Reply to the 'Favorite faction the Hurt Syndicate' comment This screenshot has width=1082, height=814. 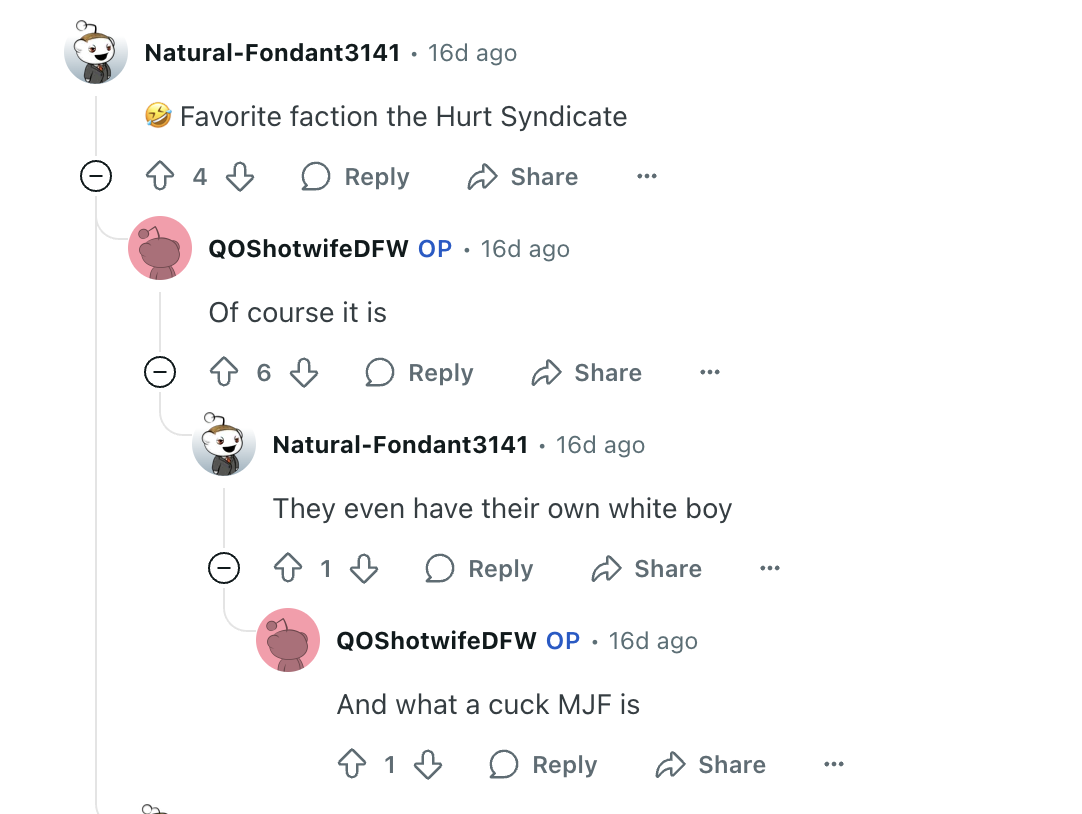click(355, 176)
